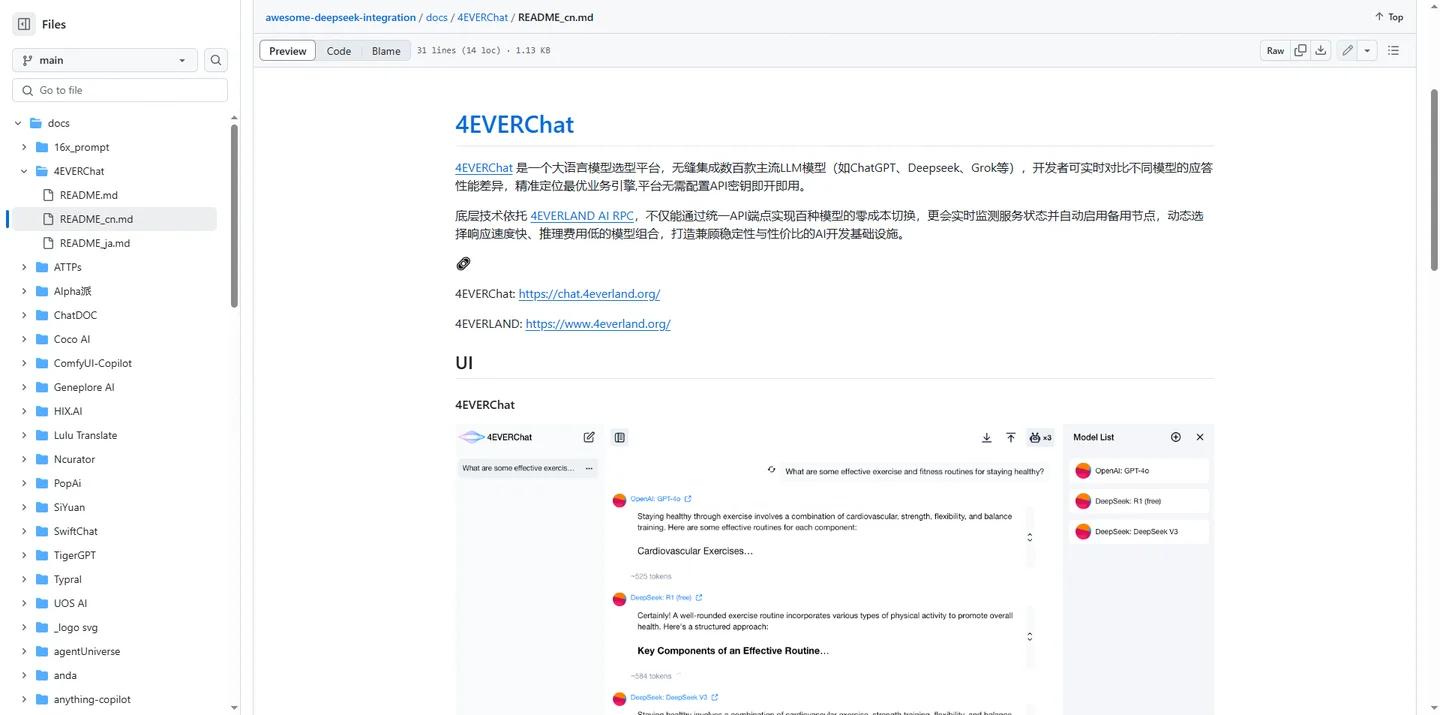The width and height of the screenshot is (1440, 715).
Task: Expand the 16x_prompt folder chevron
Action: click(24, 147)
